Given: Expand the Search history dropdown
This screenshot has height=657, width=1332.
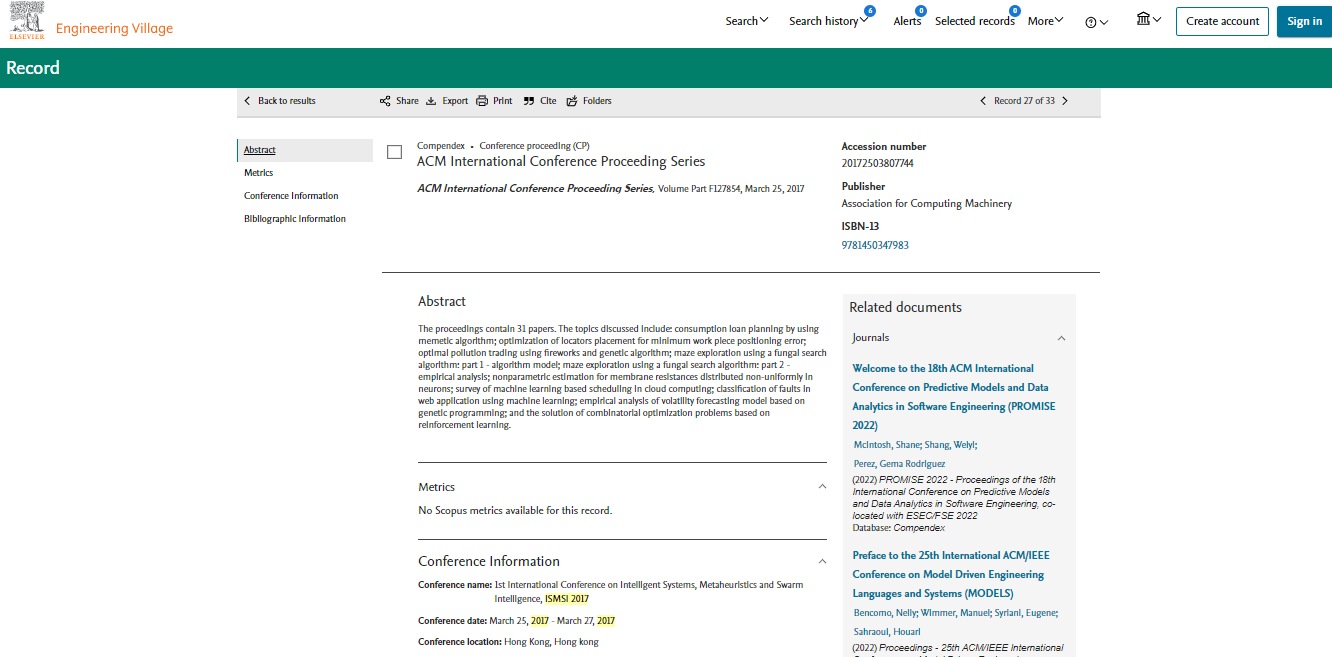Looking at the screenshot, I should pos(829,21).
